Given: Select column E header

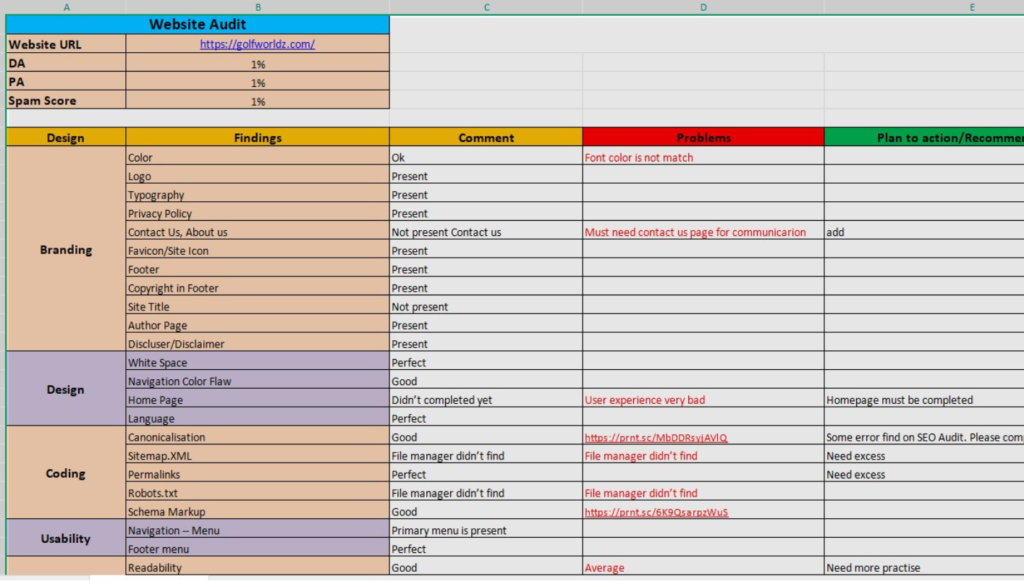Looking at the screenshot, I should click(924, 7).
